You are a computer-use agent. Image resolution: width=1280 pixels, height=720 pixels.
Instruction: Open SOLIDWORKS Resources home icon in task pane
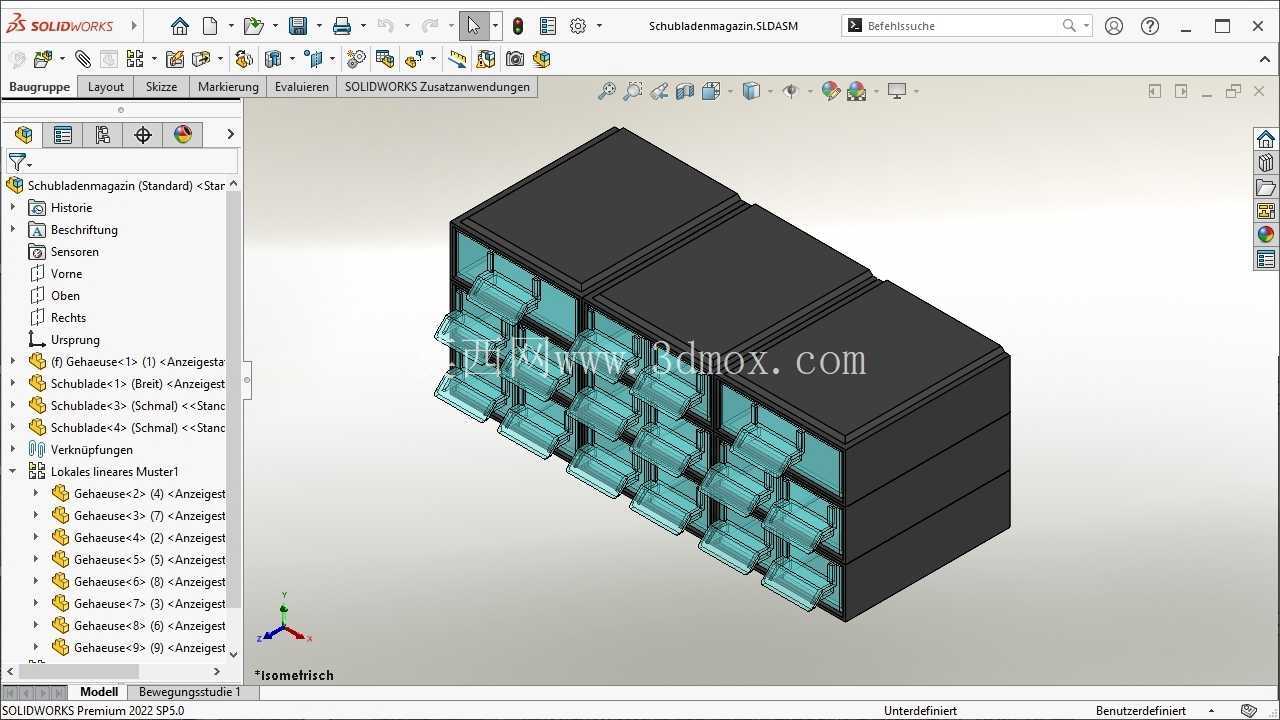click(1266, 139)
